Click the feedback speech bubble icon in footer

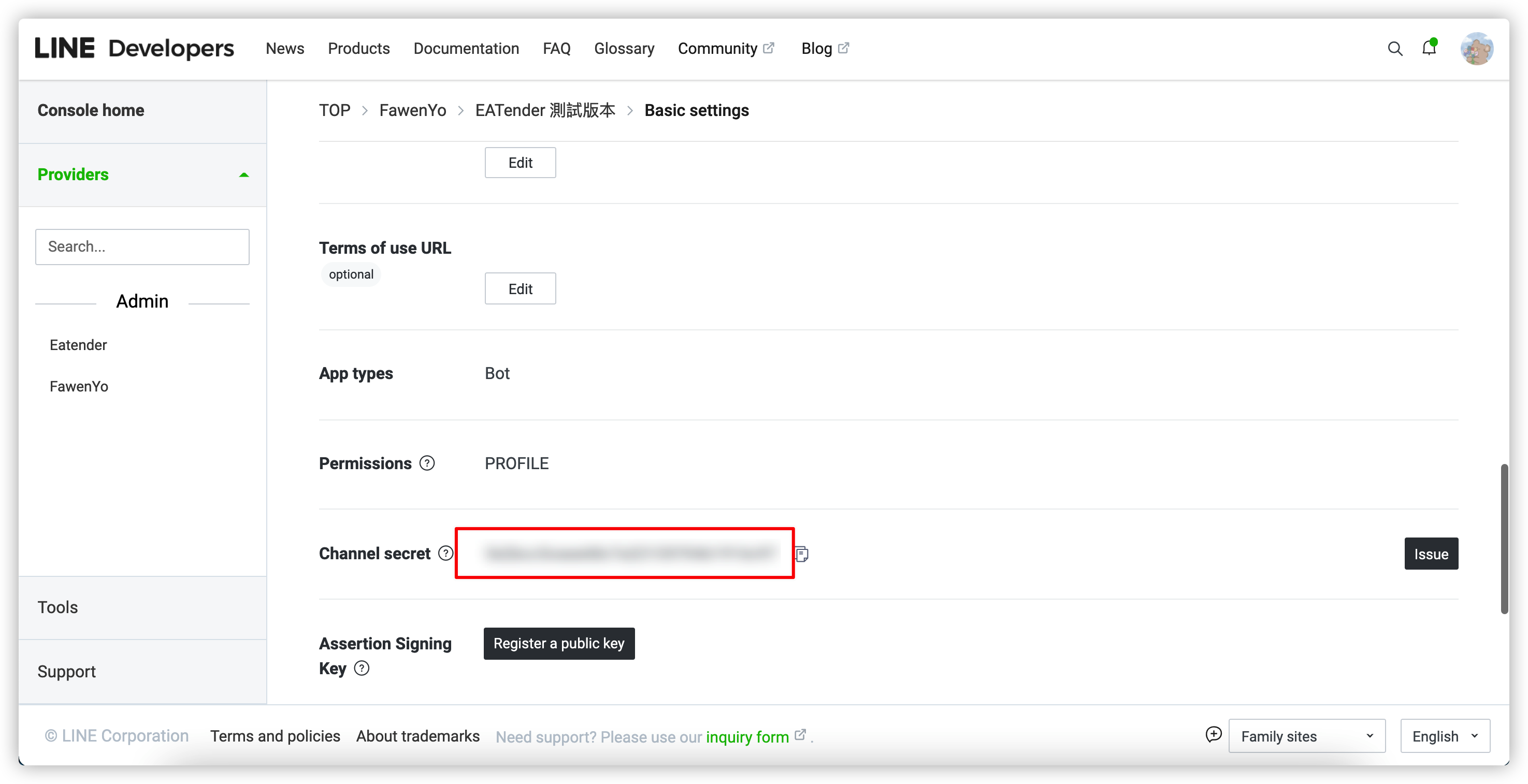tap(1214, 735)
